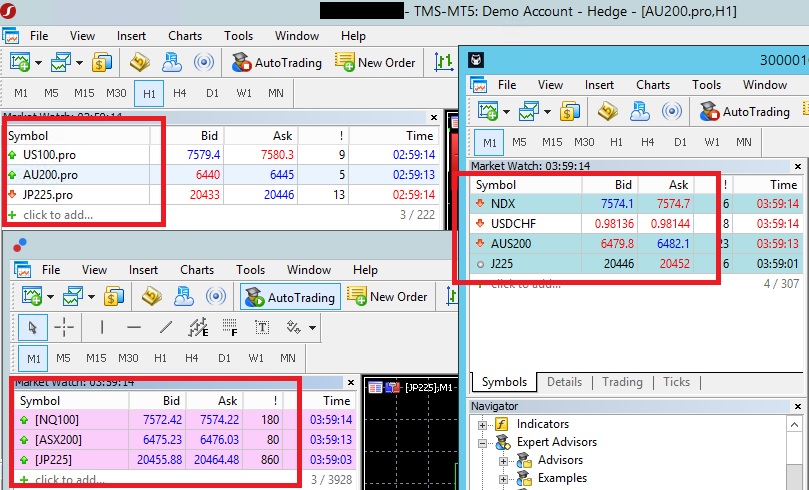The height and width of the screenshot is (490, 809).
Task: Click Profiles icon in TMS-MT5 window toolbar
Action: pos(60,62)
